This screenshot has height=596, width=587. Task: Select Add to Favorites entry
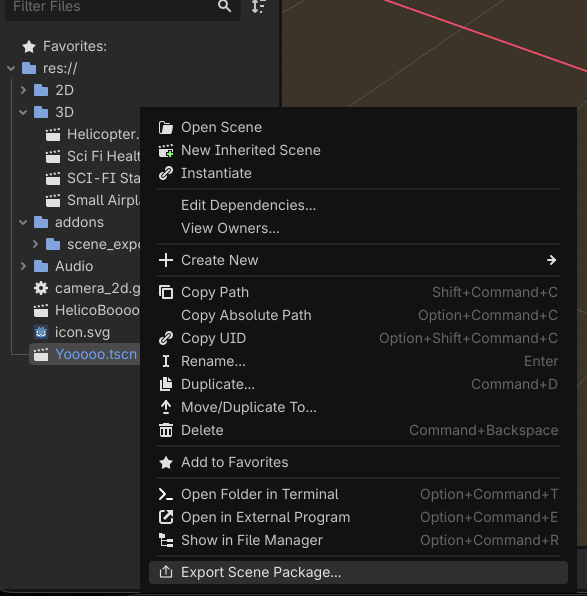(359, 462)
